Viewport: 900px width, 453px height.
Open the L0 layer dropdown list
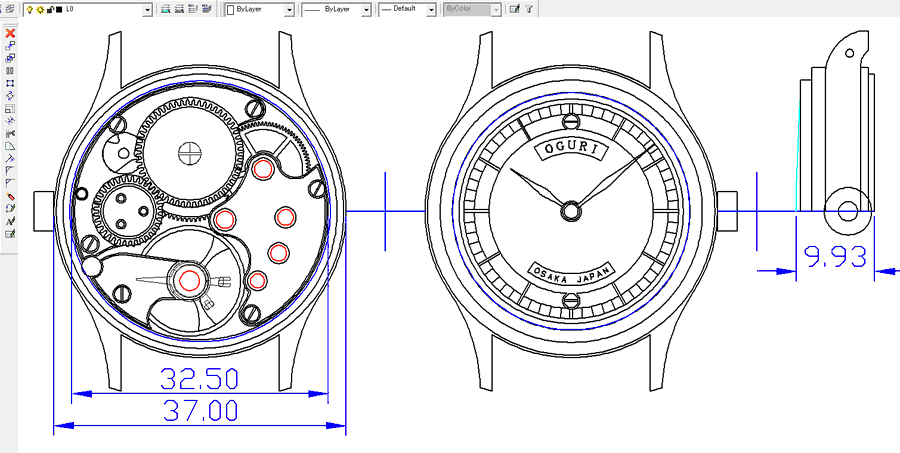pyautogui.click(x=148, y=9)
